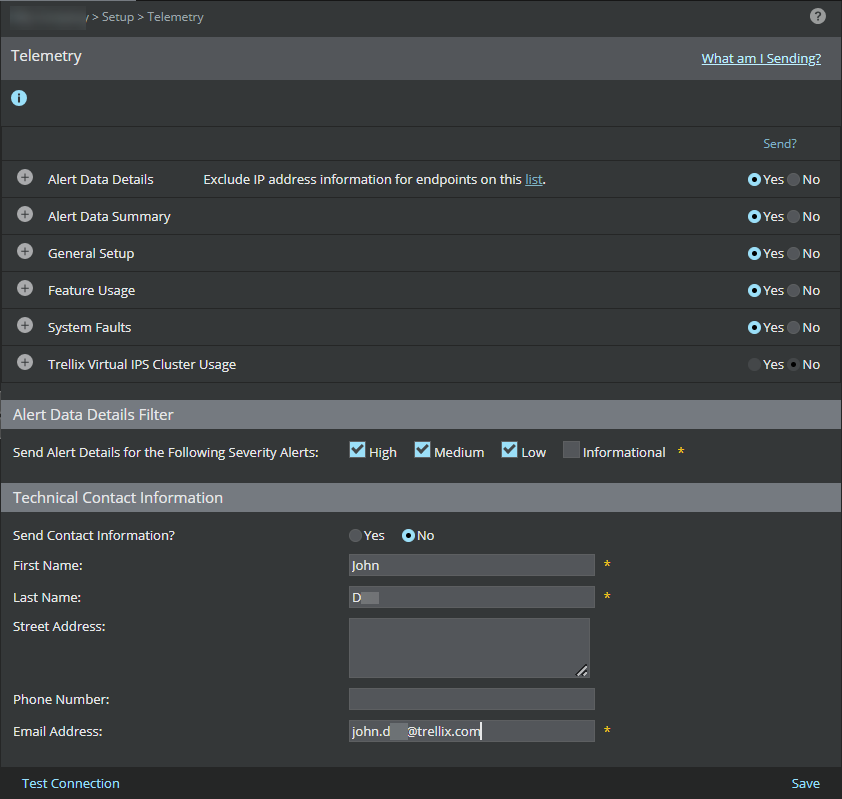Select Yes for System Faults
842x799 pixels.
click(754, 328)
